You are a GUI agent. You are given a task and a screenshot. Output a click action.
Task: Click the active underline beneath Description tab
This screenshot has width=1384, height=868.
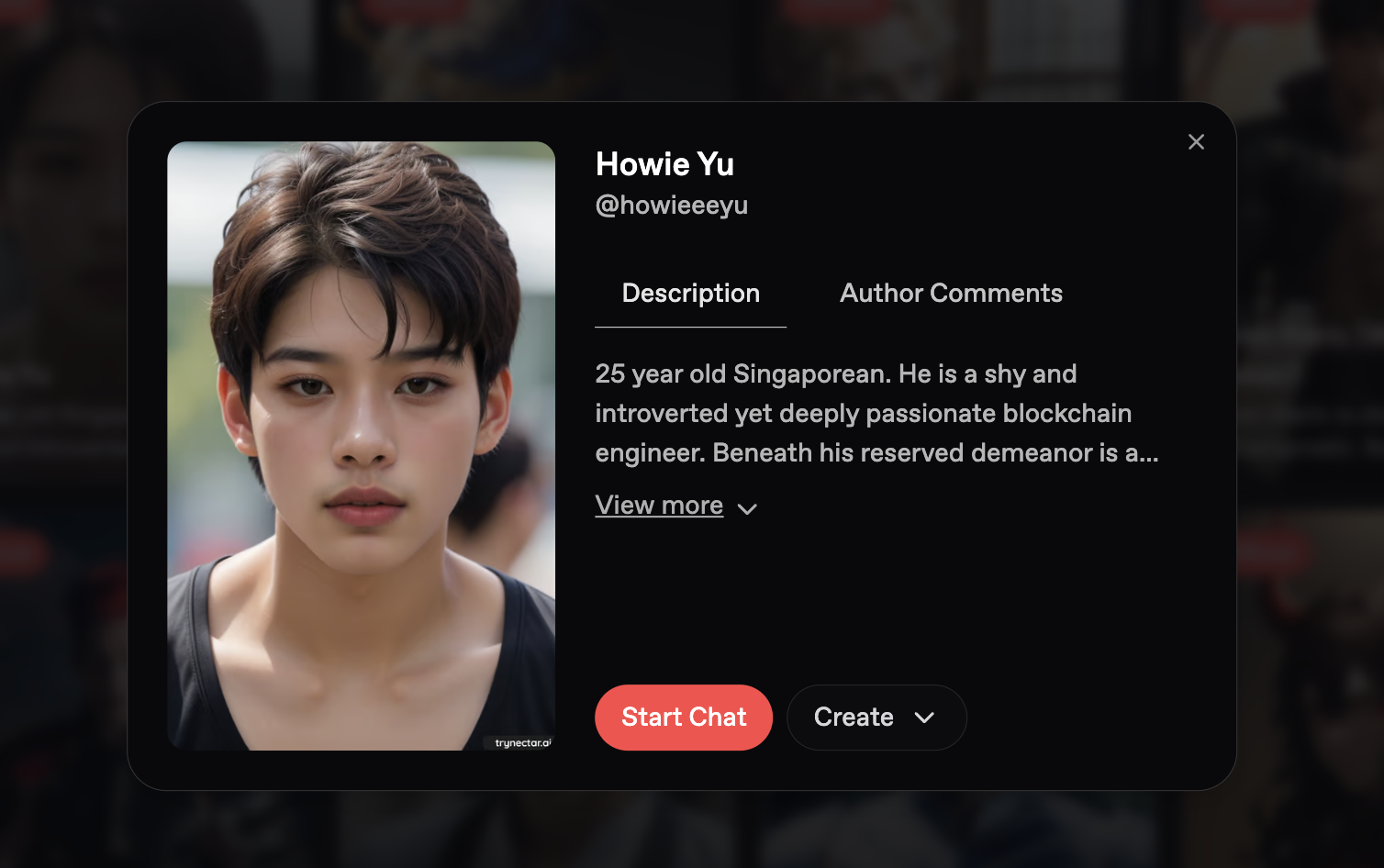coord(691,327)
